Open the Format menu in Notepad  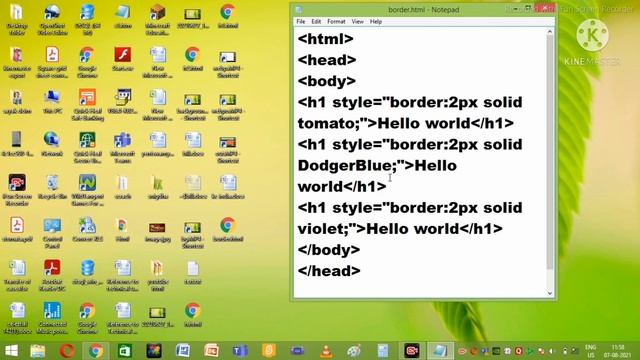coord(336,22)
